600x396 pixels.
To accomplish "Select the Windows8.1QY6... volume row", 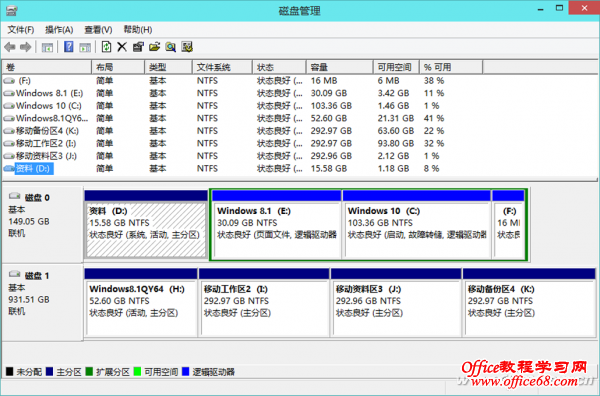I will click(x=300, y=119).
